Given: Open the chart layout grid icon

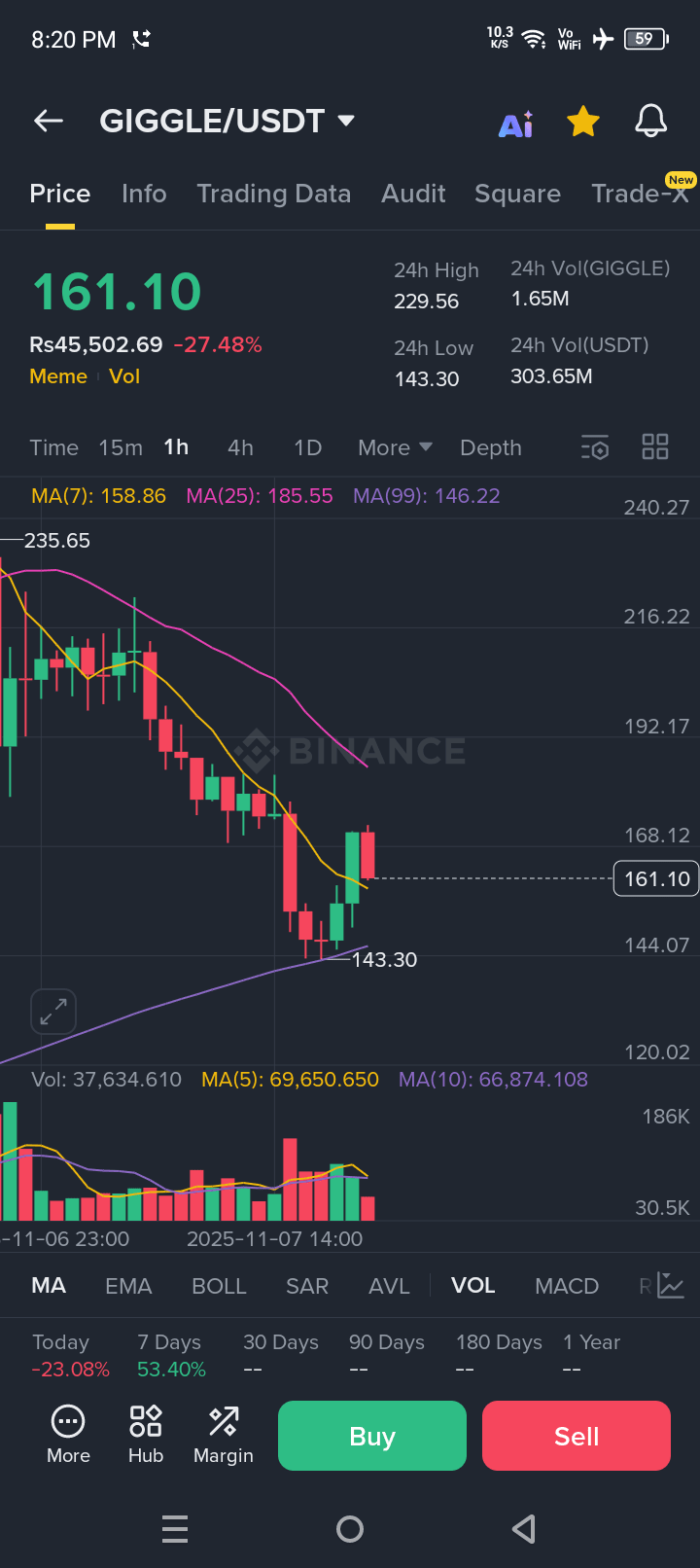Looking at the screenshot, I should (x=655, y=447).
